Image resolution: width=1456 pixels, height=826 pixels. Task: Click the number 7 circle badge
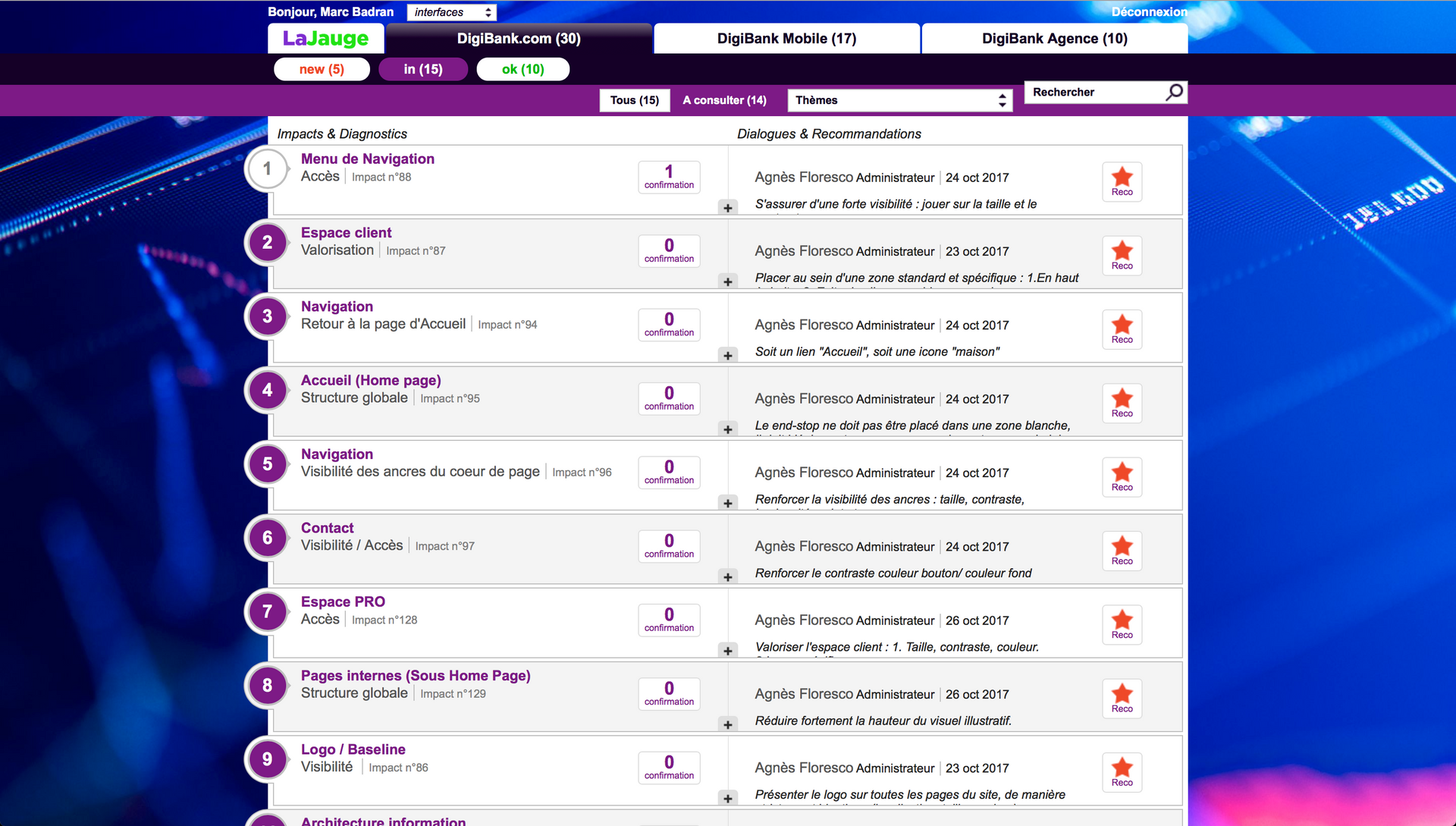[267, 611]
